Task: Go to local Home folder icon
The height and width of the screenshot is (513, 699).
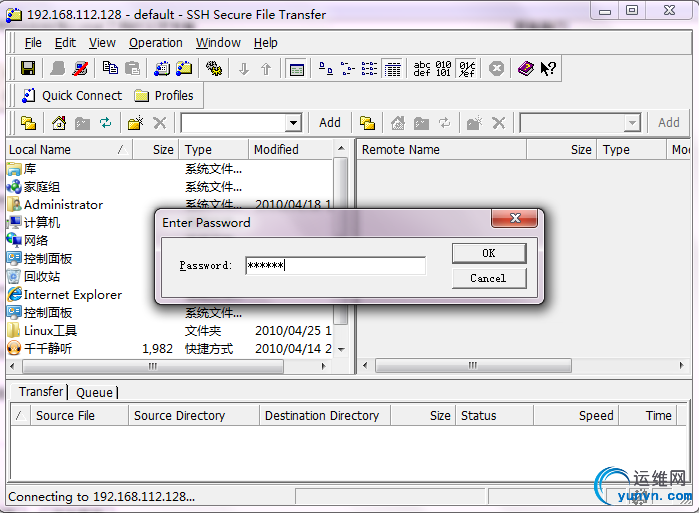Action: [x=59, y=123]
